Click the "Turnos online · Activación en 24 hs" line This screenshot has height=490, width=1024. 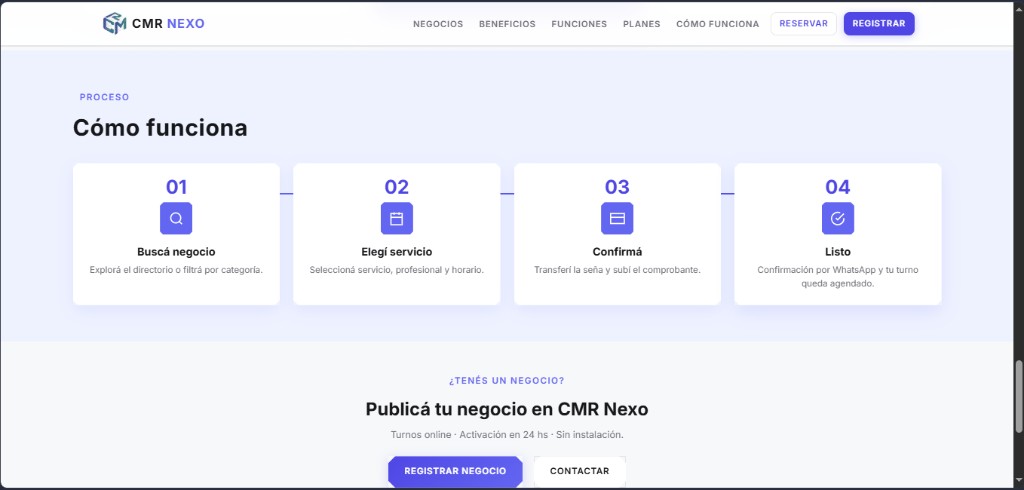tap(507, 434)
